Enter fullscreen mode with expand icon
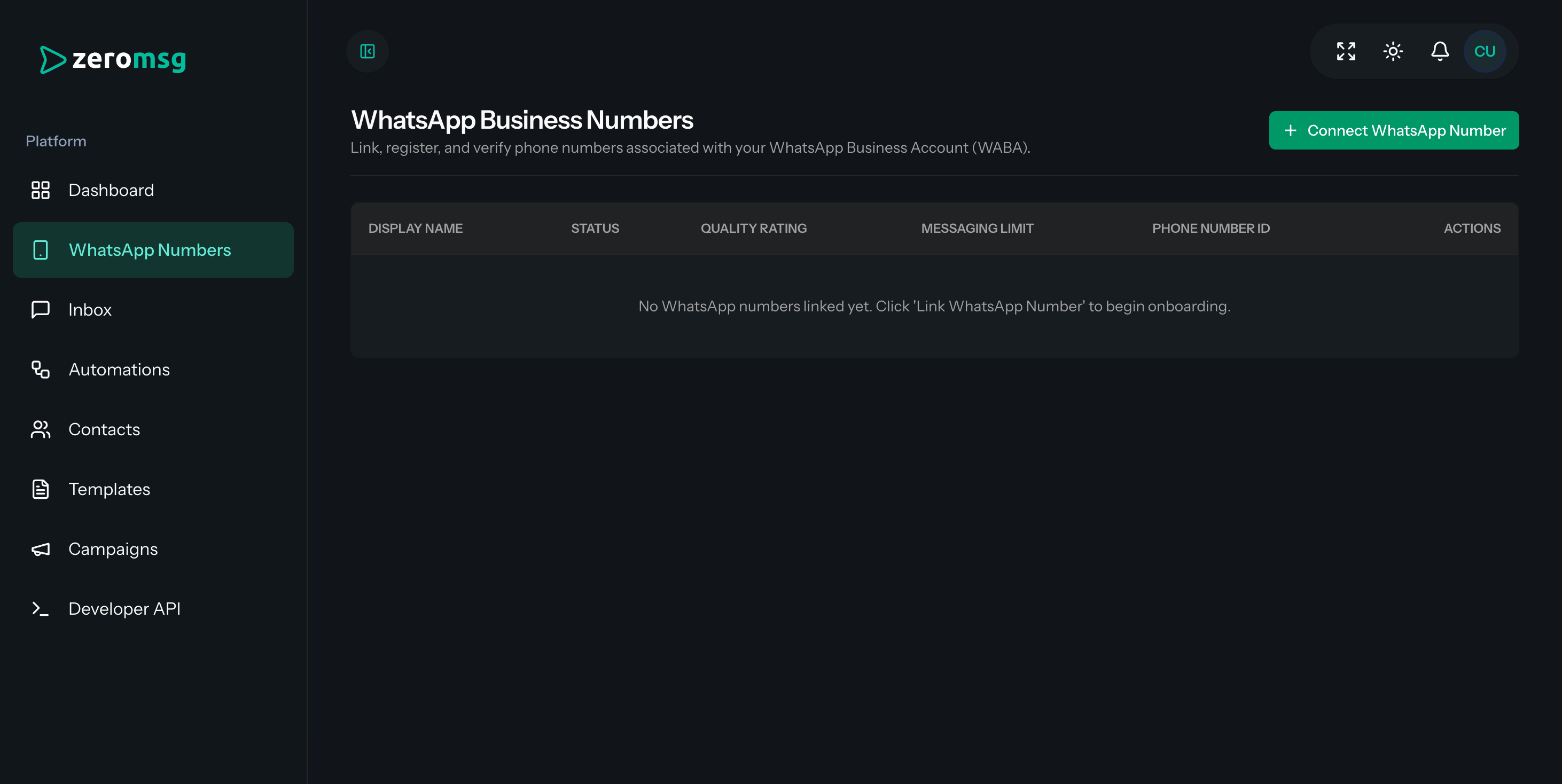 click(x=1346, y=52)
